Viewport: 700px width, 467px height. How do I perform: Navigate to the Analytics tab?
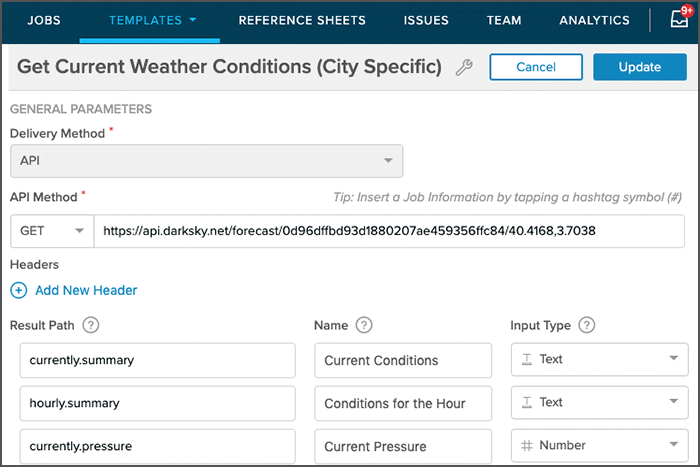pos(594,20)
